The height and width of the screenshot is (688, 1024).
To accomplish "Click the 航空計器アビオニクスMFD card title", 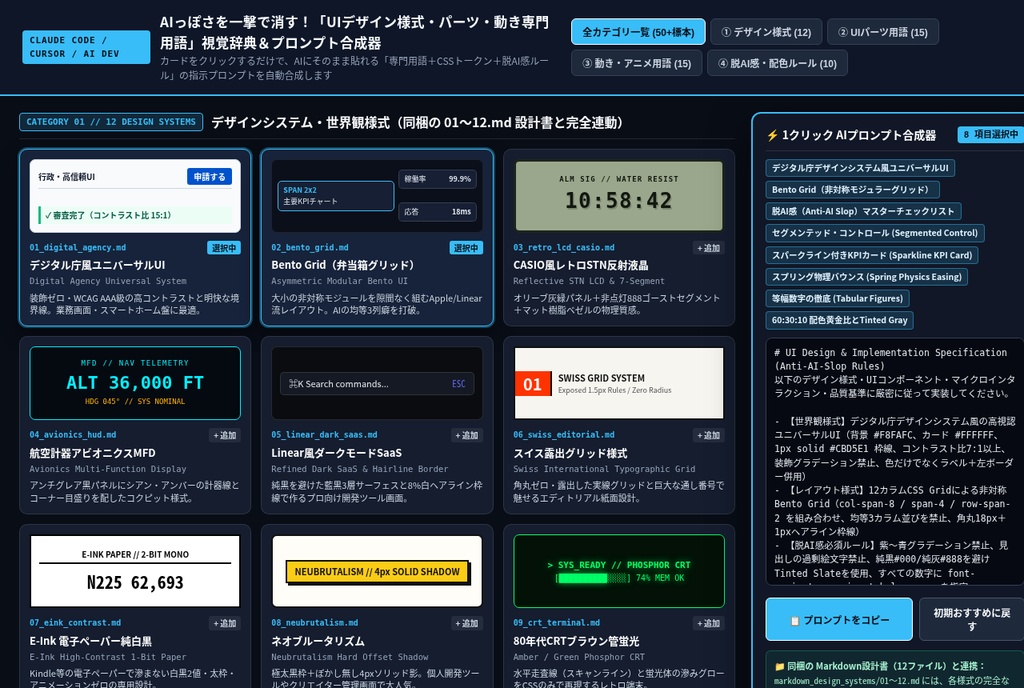I will click(92, 453).
